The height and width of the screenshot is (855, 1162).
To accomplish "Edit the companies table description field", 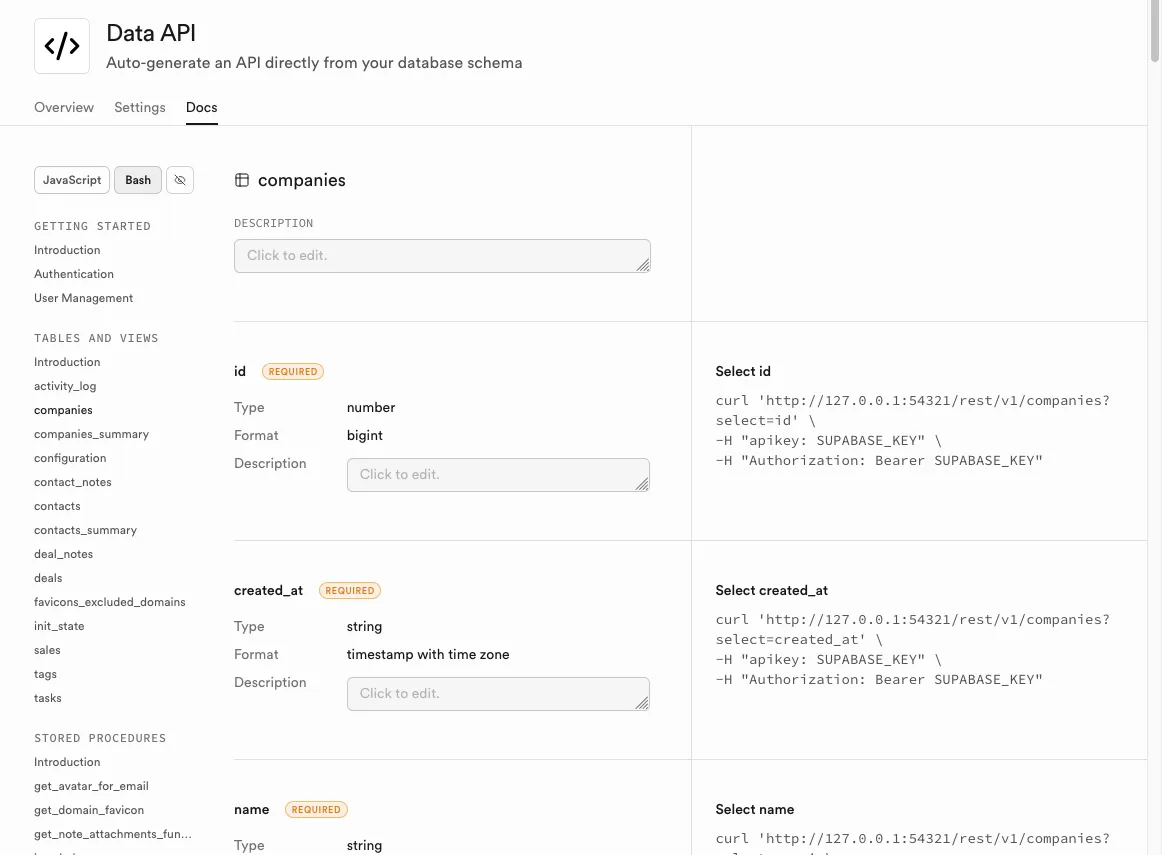I will 442,255.
